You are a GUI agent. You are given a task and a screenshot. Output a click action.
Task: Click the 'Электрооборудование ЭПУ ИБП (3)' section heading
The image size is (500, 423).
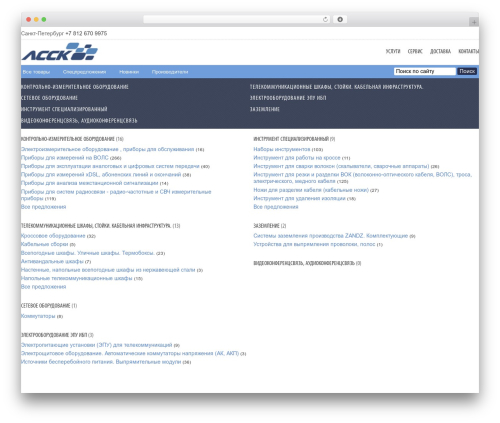57,335
